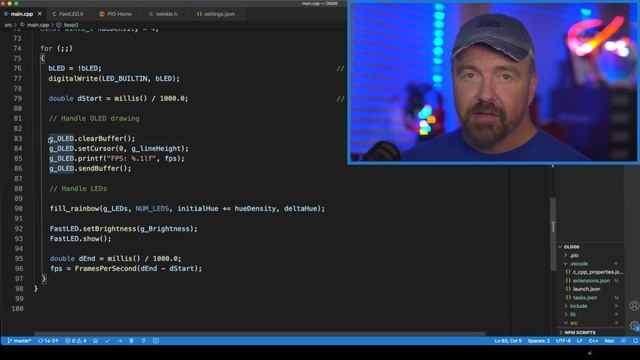Click the PlatformIO Serial Monitor plug icon
Viewport: 640px width, 360px height.
(x=144, y=341)
